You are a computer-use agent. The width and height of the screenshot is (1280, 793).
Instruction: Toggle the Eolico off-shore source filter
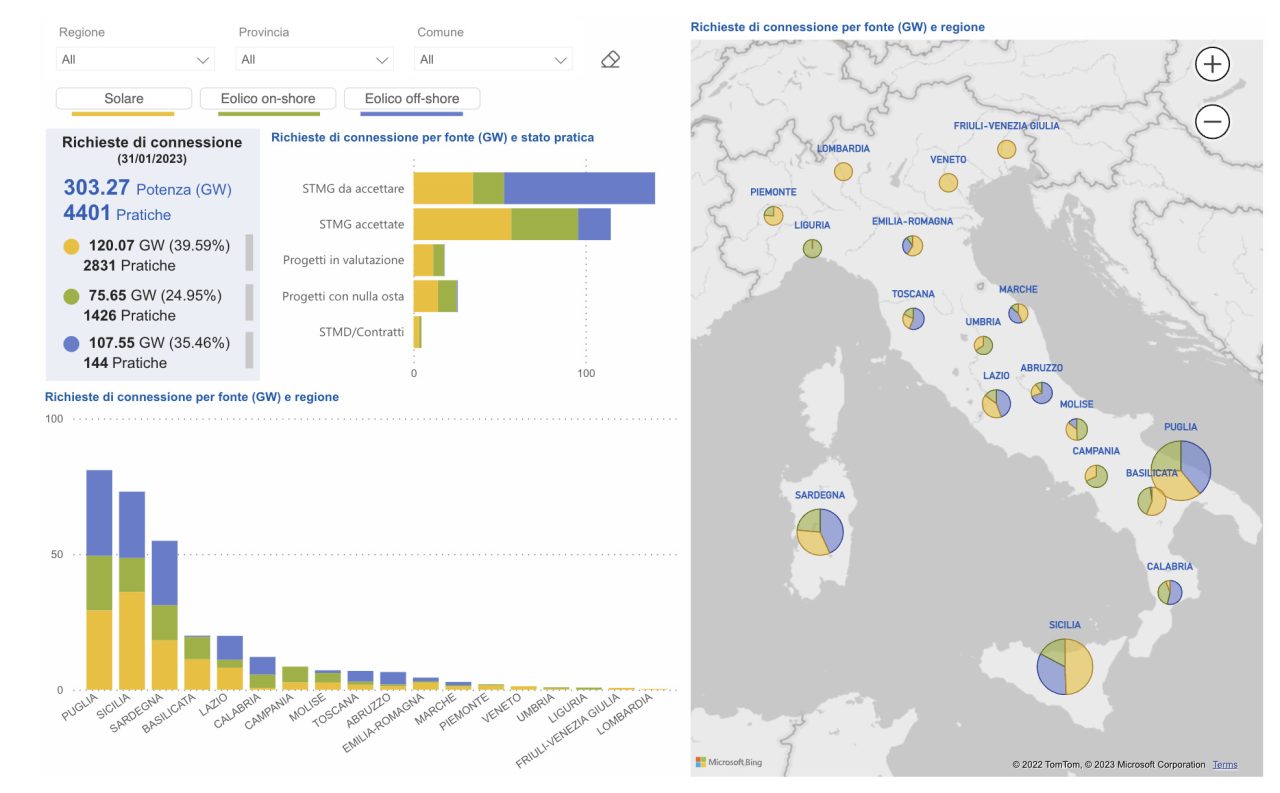412,98
